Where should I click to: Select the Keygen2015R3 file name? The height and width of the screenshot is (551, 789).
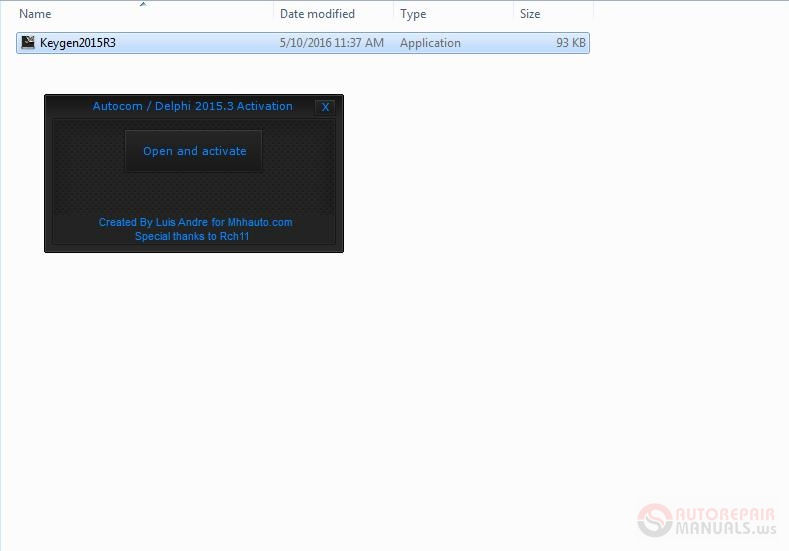point(77,43)
